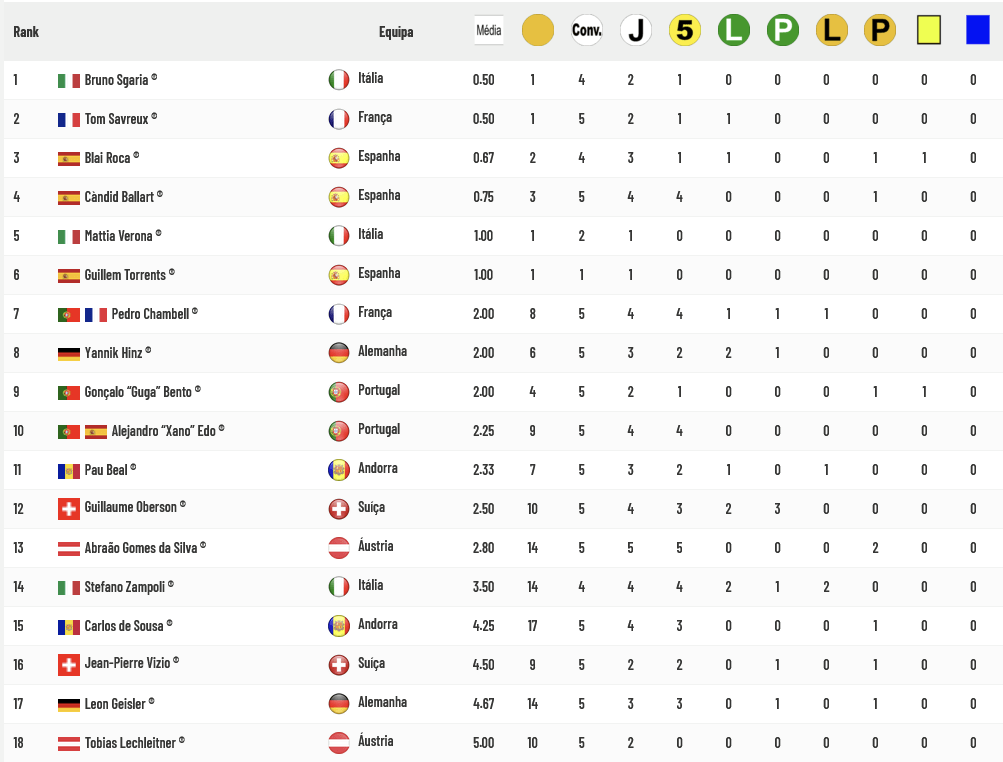Open Bruno Sgaria player profile
The width and height of the screenshot is (1003, 762).
point(116,80)
